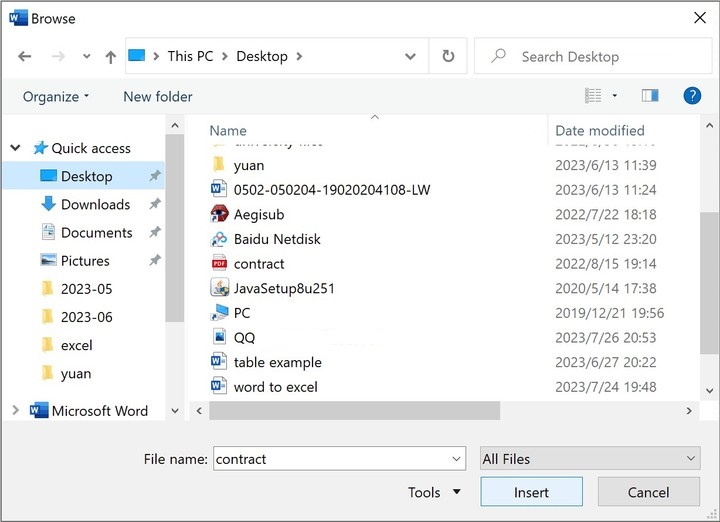Select the Baidu Netdisk shortcut

(x=277, y=239)
